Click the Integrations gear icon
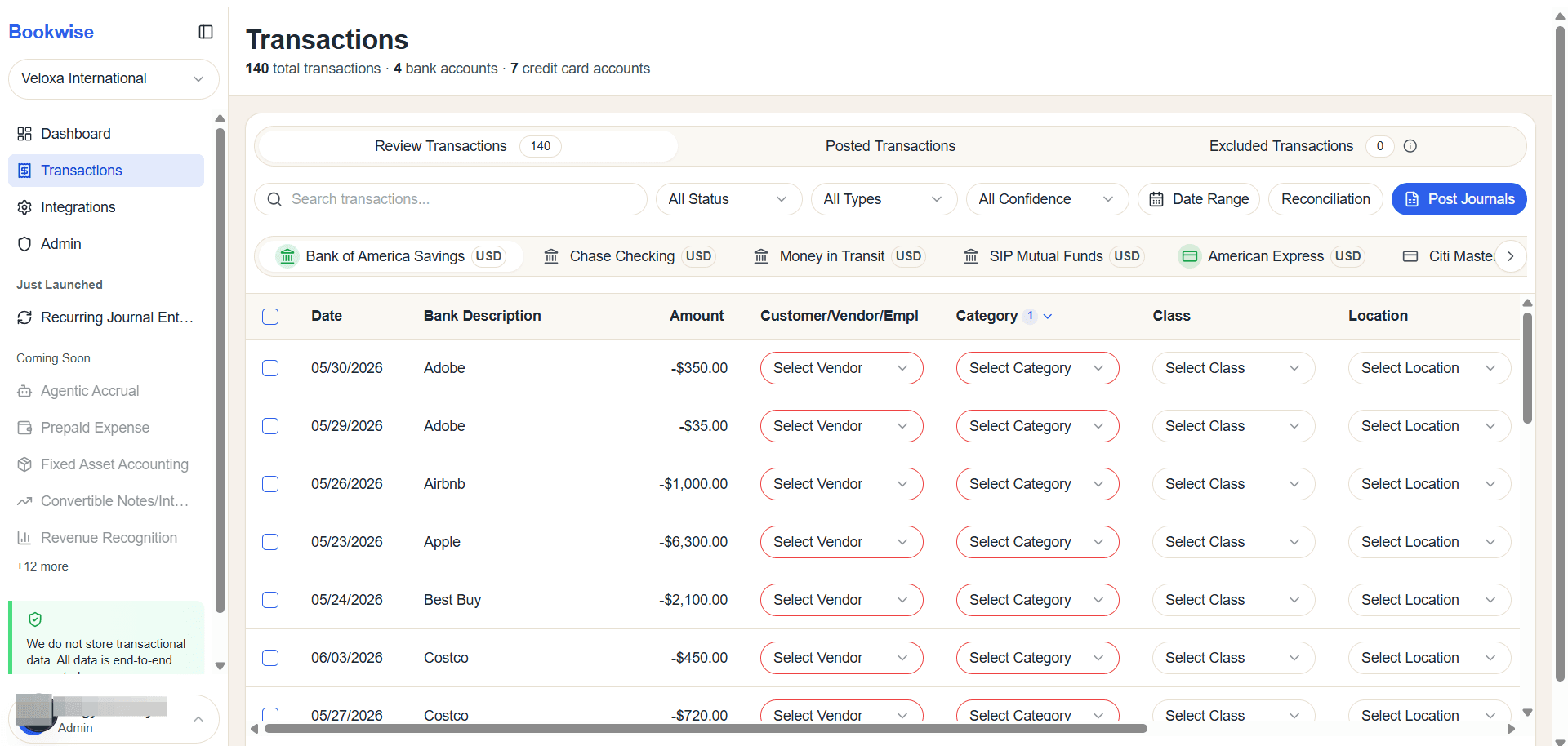The image size is (1568, 746). point(24,207)
